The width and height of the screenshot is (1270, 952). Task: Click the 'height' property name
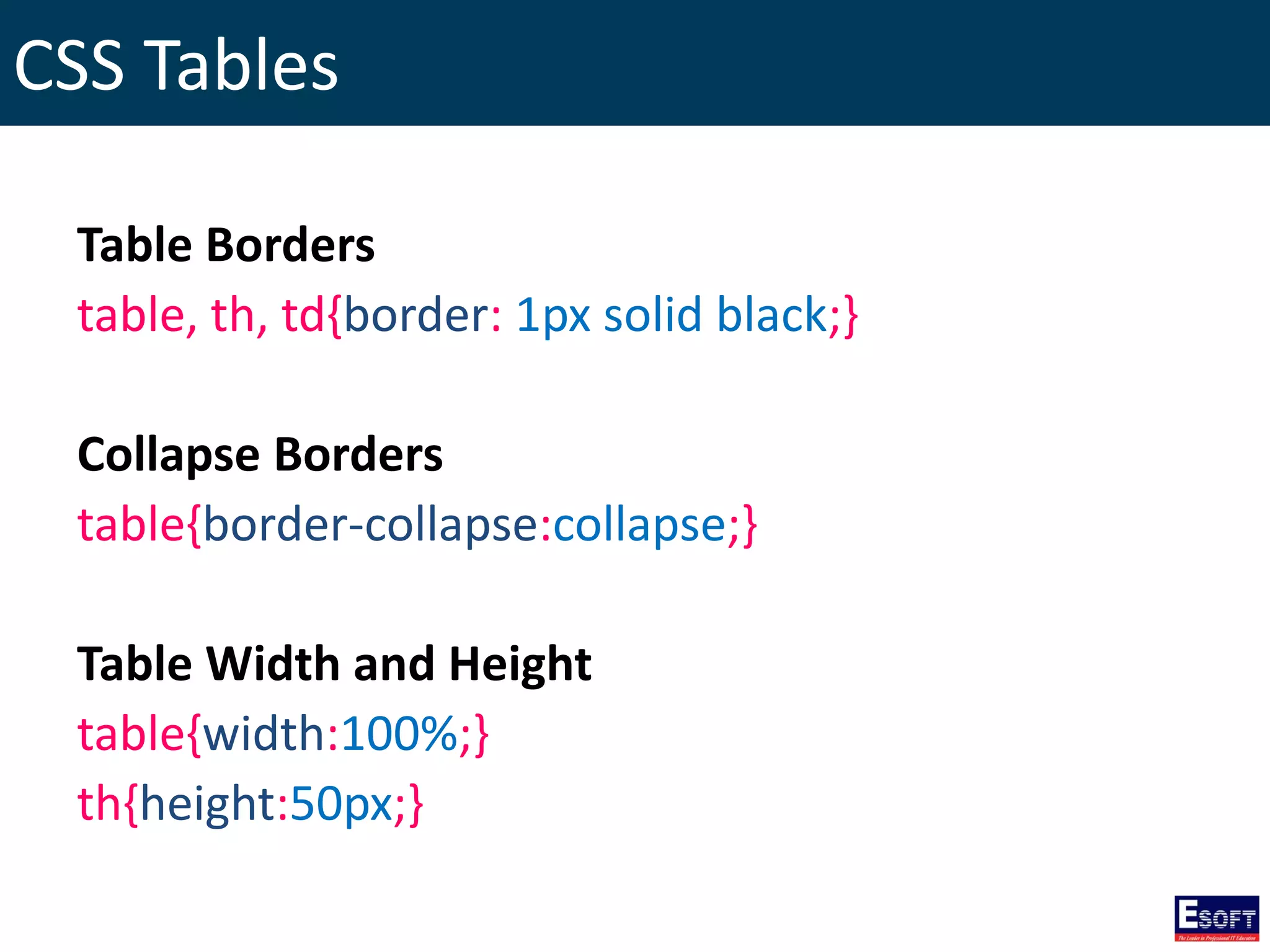[x=207, y=804]
